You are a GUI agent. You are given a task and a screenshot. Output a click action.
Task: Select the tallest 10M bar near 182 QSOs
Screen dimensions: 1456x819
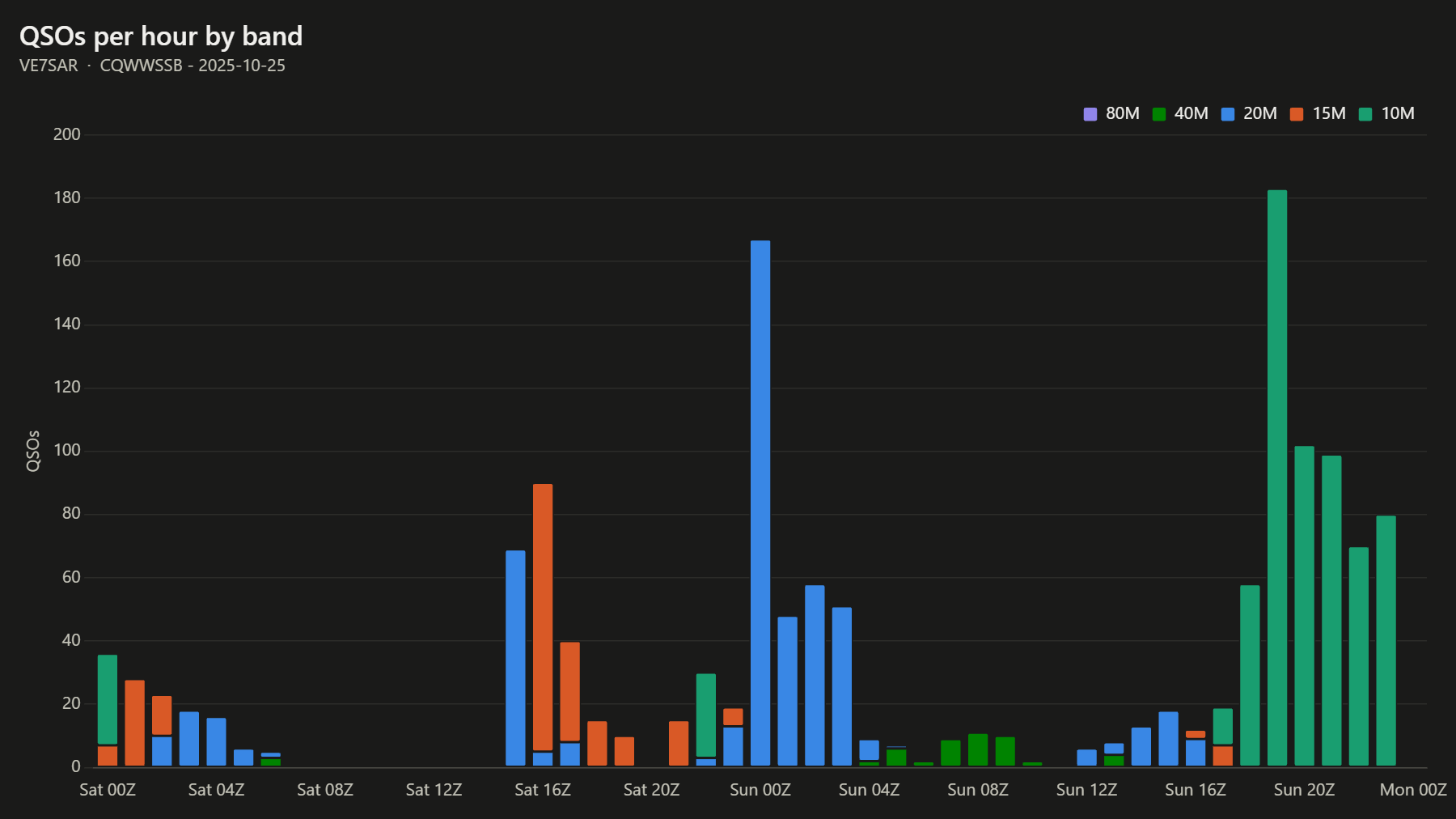click(x=1277, y=477)
